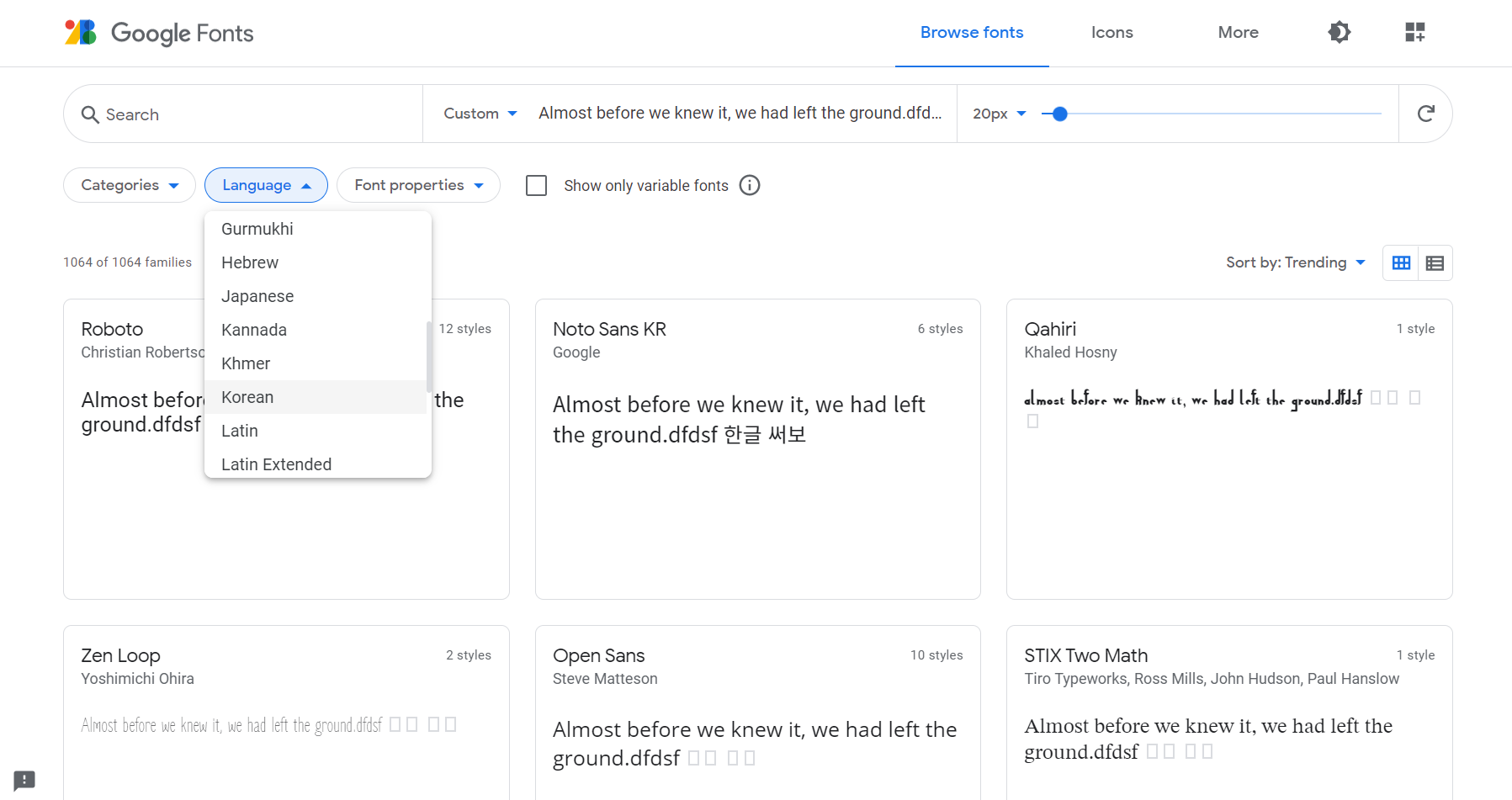The height and width of the screenshot is (800, 1512).
Task: Click the '6 styles' label on Noto Sans KR
Action: 940,329
